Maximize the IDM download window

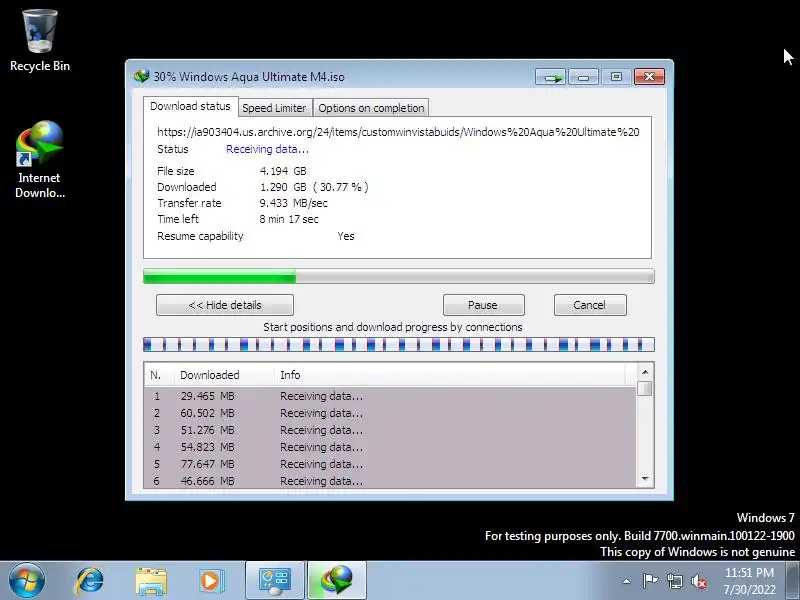(x=616, y=77)
